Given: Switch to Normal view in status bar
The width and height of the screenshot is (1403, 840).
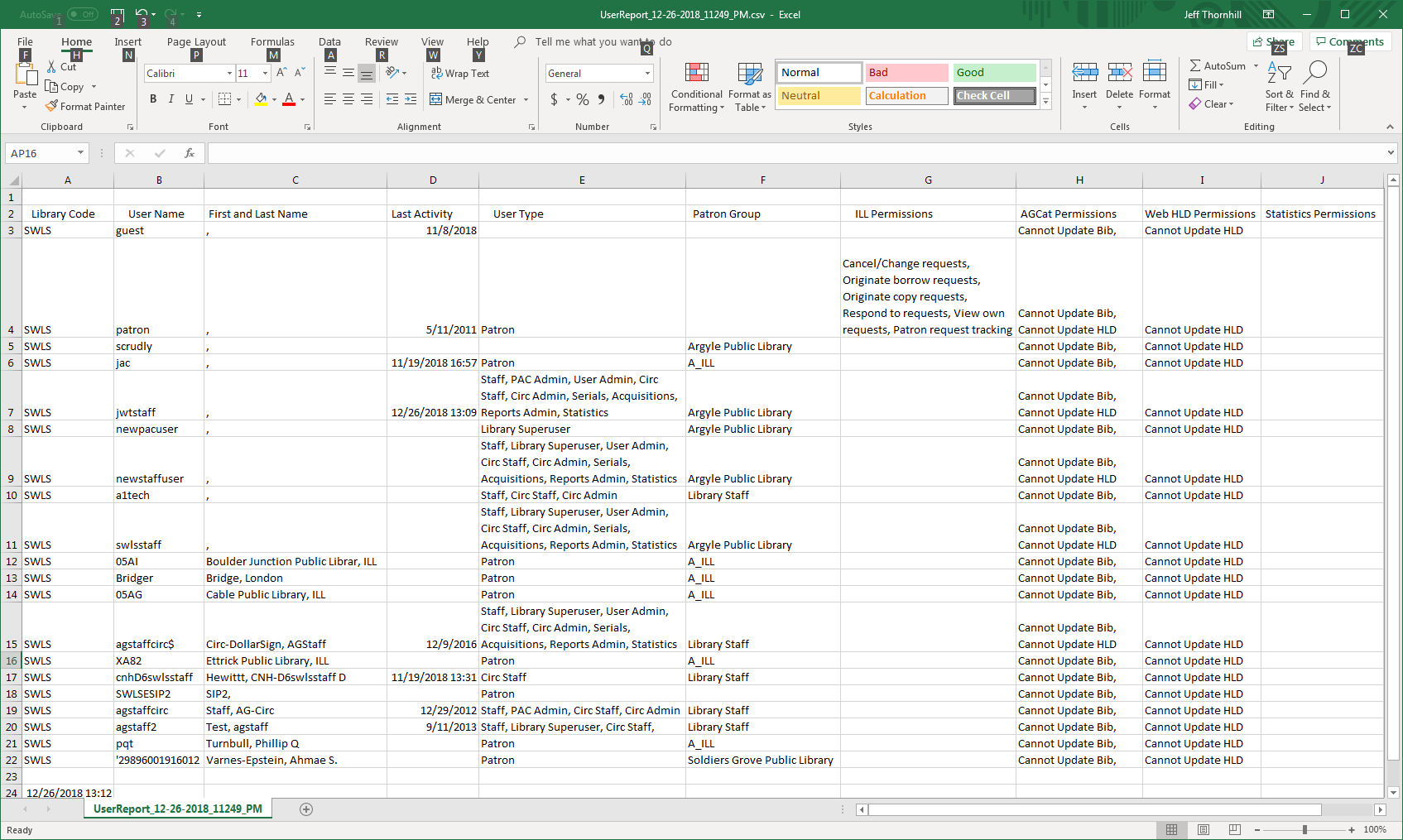Looking at the screenshot, I should coord(1172,829).
